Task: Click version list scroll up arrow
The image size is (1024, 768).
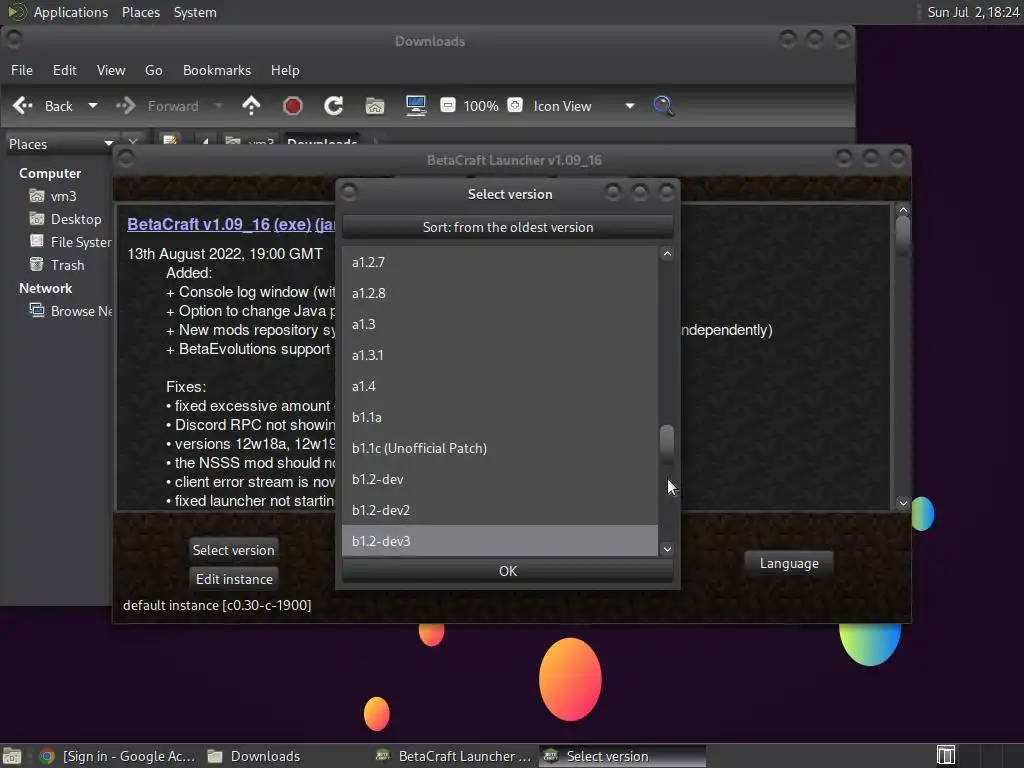Action: (x=667, y=254)
